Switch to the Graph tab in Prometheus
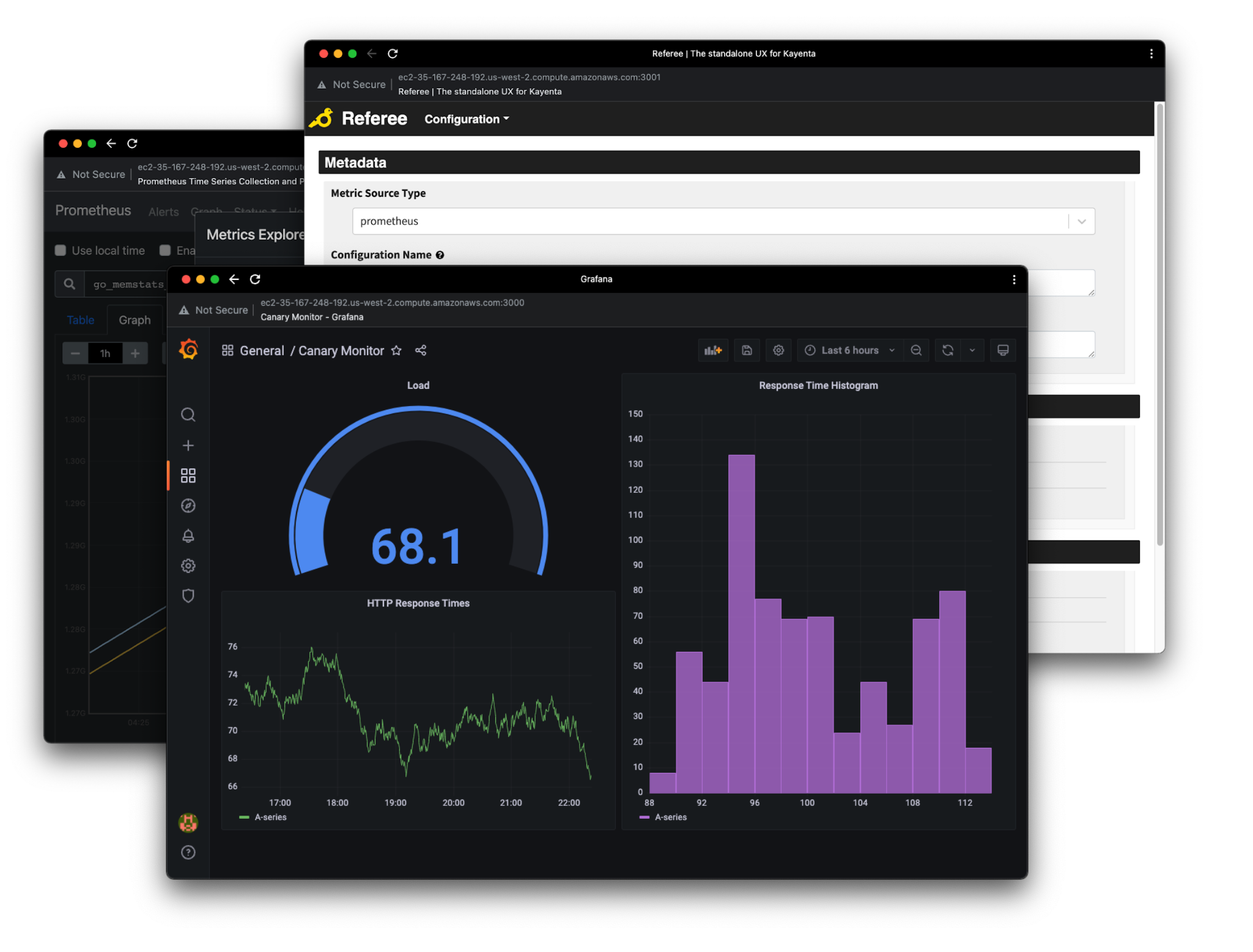 tap(134, 319)
